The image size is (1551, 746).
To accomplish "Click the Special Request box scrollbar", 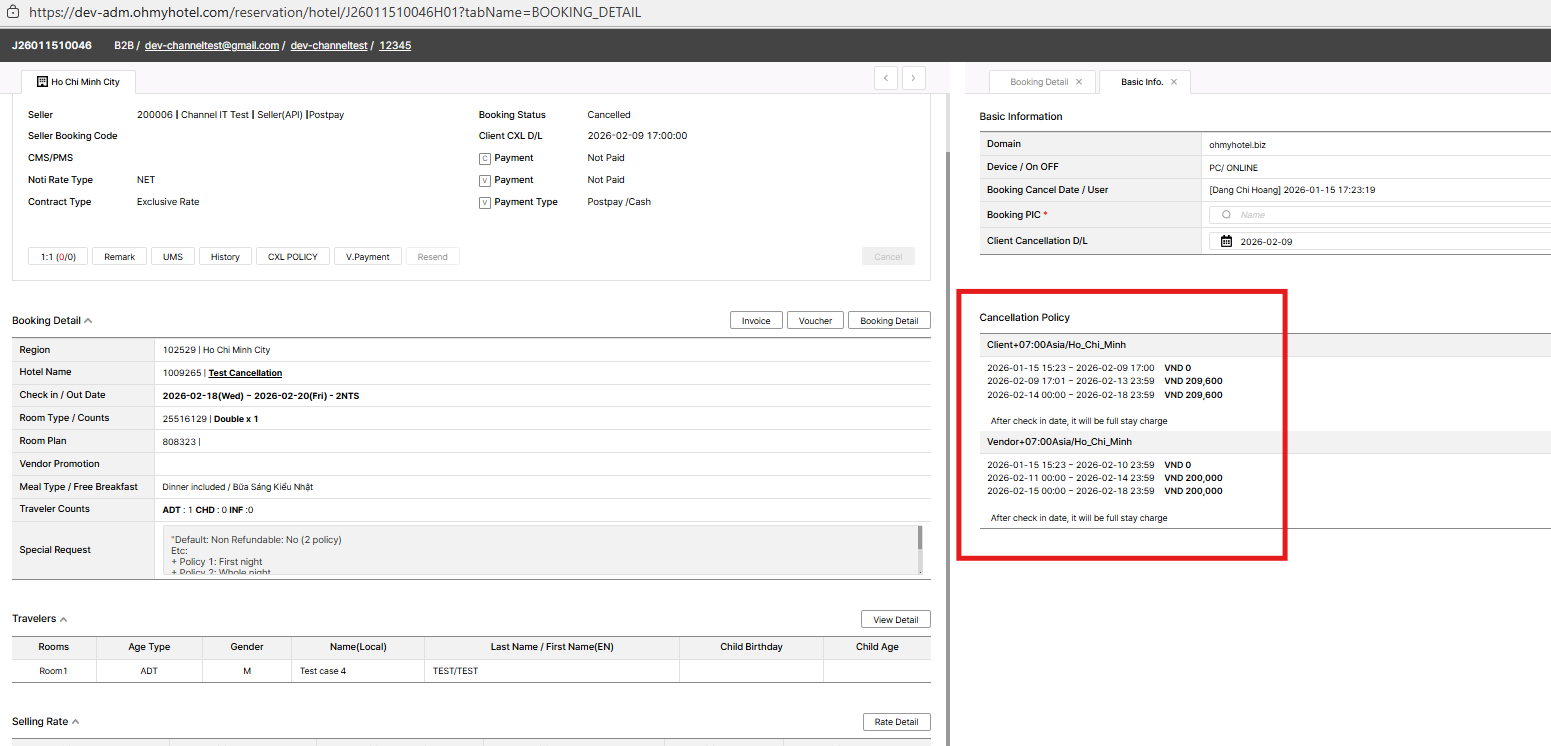I will pyautogui.click(x=919, y=540).
